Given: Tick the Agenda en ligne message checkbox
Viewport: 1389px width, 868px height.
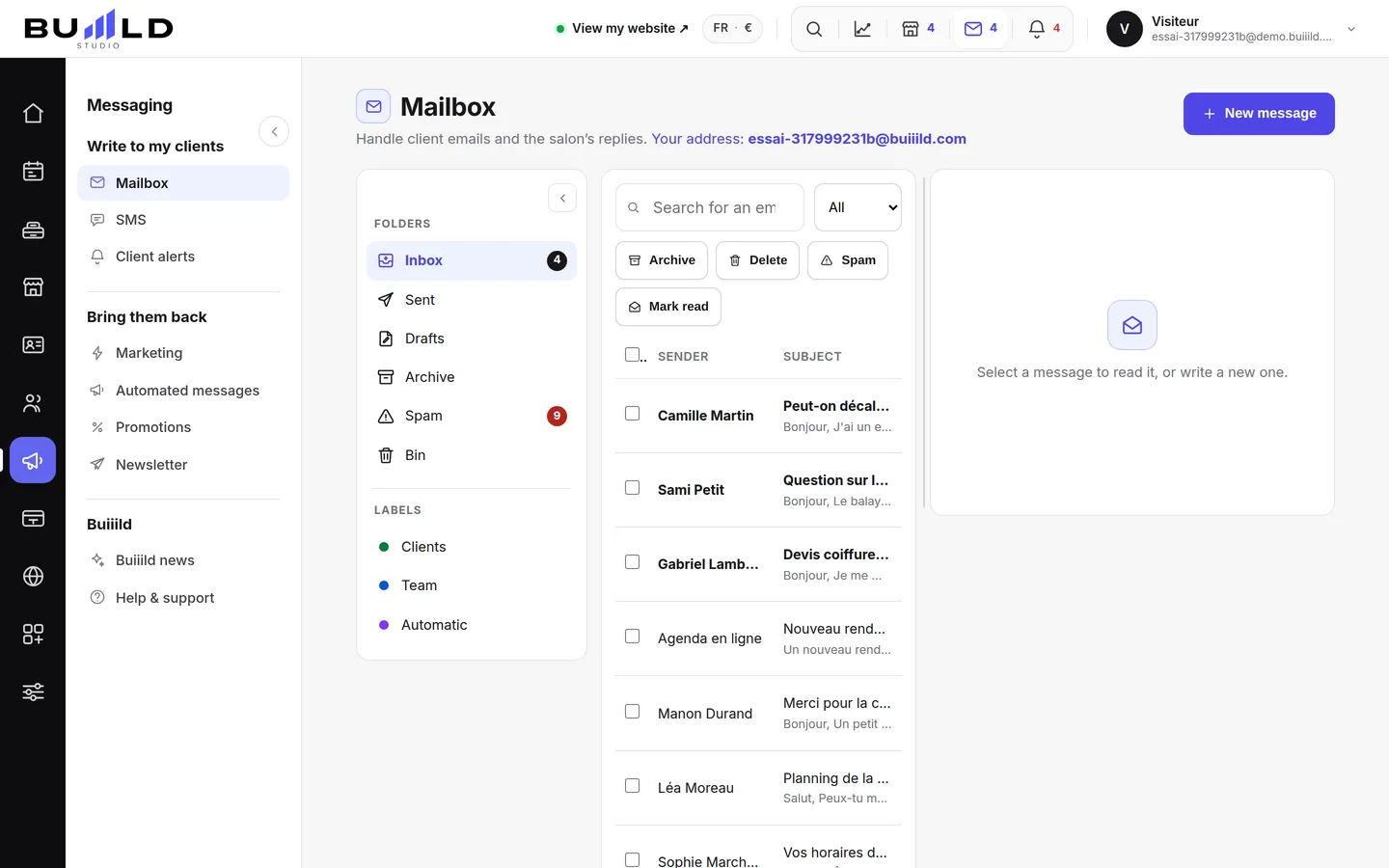Looking at the screenshot, I should point(632,636).
